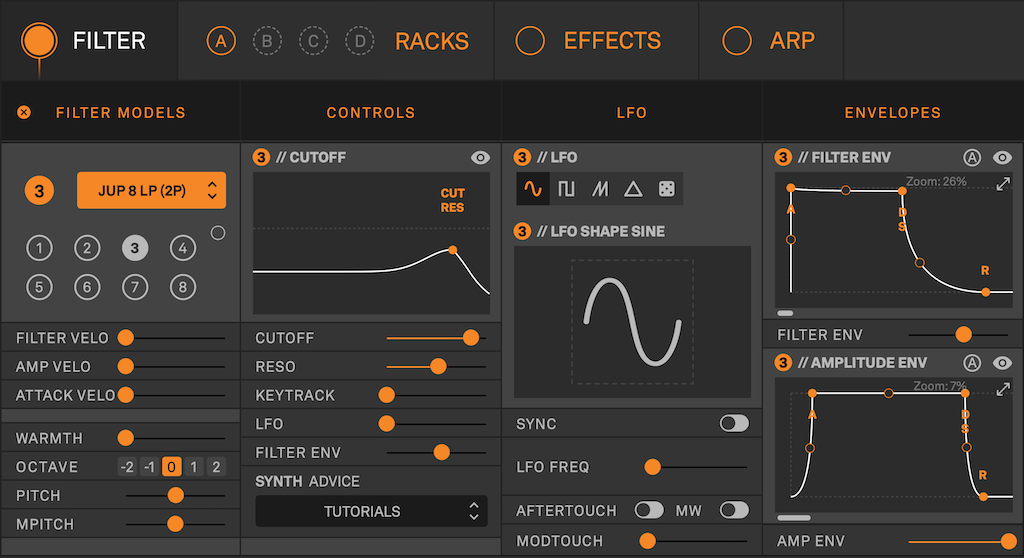Toggle the Filter Env eye visibility icon
The image size is (1024, 558).
[x=1002, y=157]
